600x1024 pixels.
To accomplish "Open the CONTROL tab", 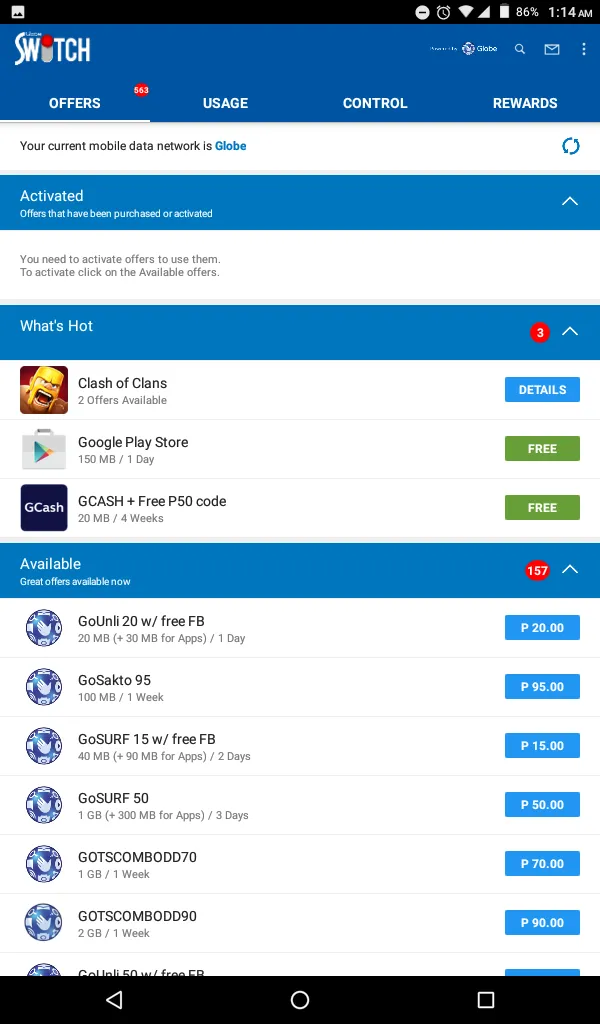I will 375,103.
